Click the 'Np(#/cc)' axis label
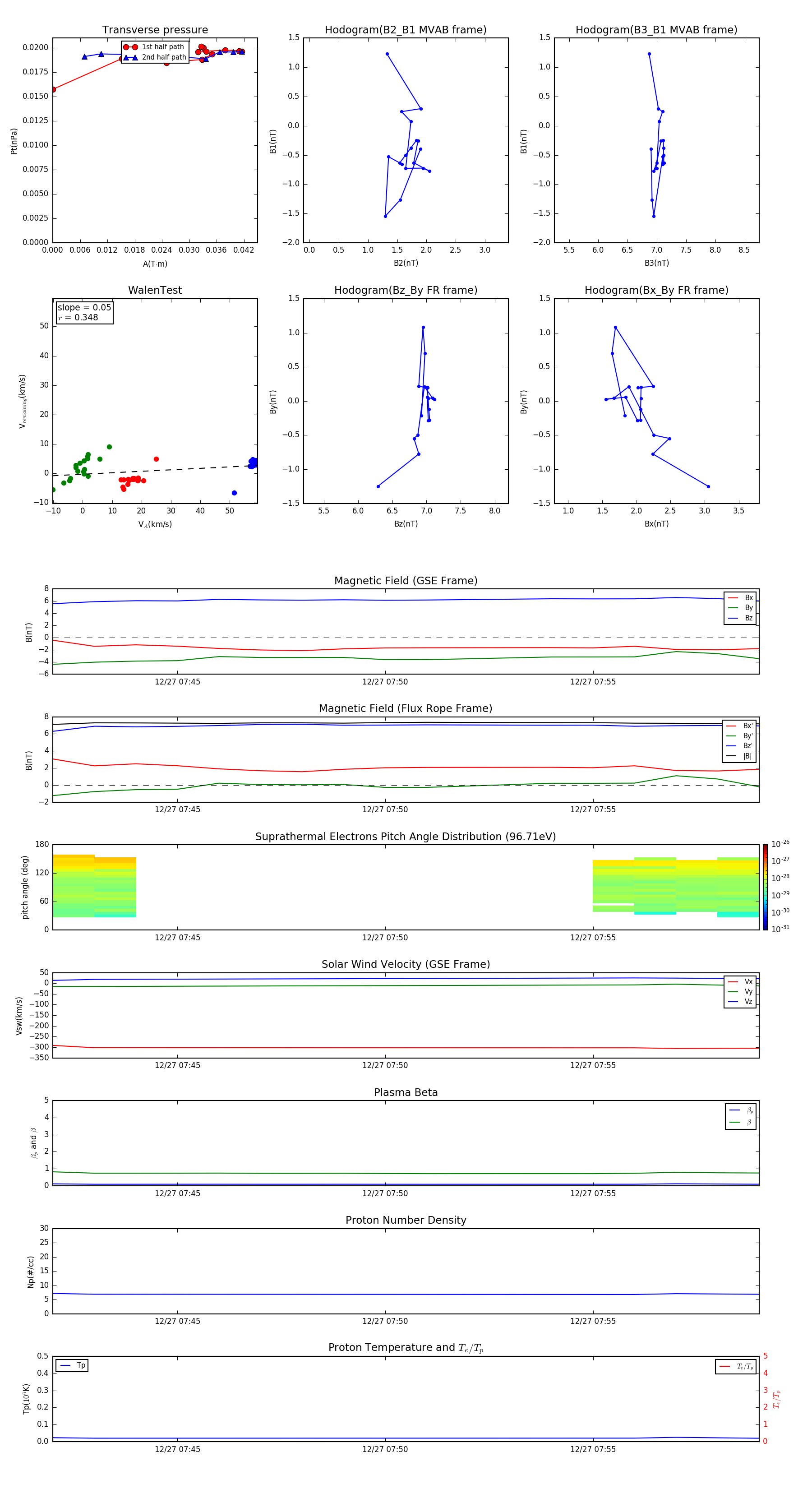This screenshot has width=812, height=1489. [x=31, y=1272]
